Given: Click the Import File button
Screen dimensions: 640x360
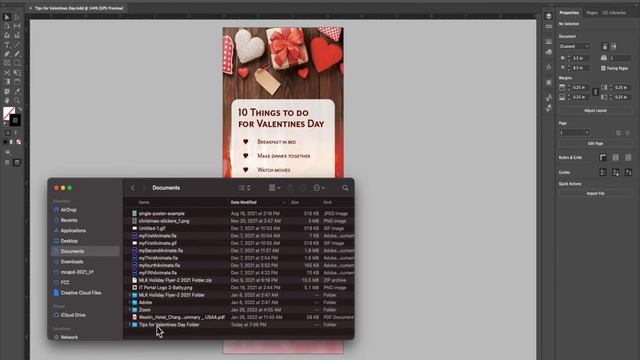Looking at the screenshot, I should [x=595, y=193].
